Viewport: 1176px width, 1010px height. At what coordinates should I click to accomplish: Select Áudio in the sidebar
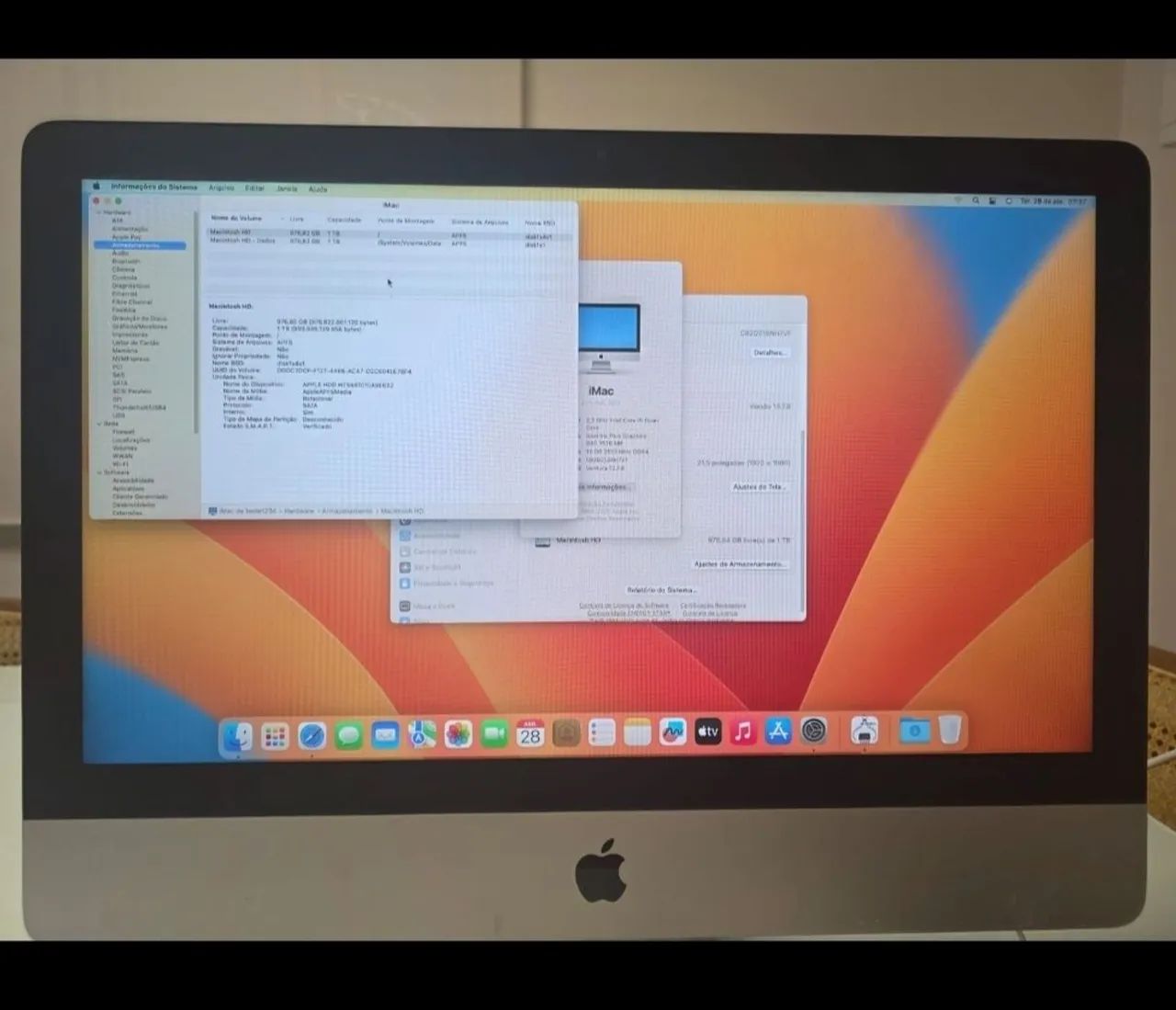(120, 253)
